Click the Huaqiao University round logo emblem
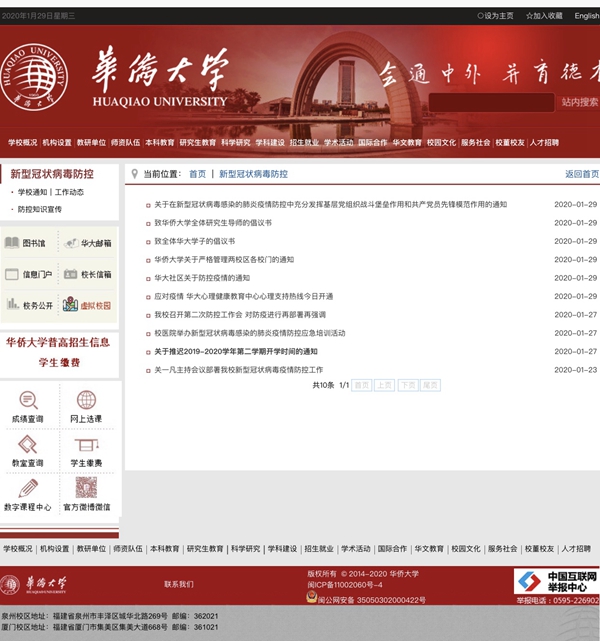Viewport: 600px width, 641px height. point(39,78)
